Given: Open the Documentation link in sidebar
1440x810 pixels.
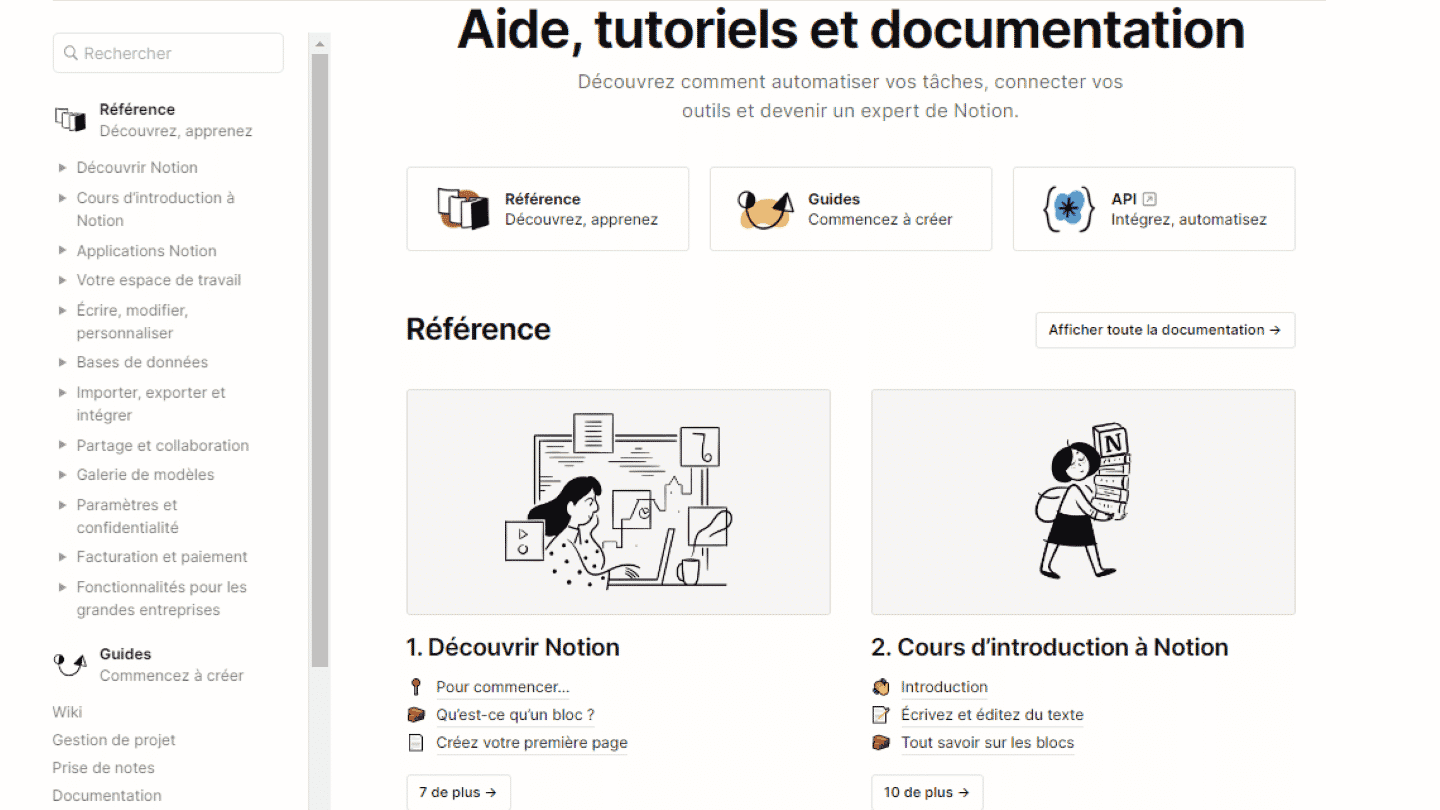Looking at the screenshot, I should (x=107, y=796).
